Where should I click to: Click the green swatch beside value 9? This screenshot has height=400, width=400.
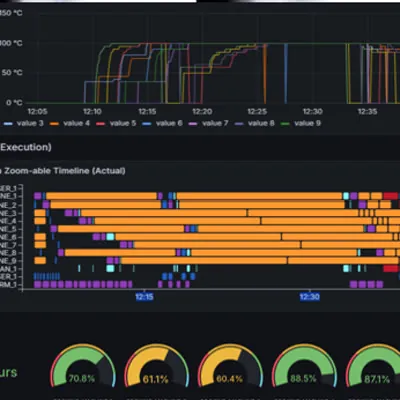point(285,124)
